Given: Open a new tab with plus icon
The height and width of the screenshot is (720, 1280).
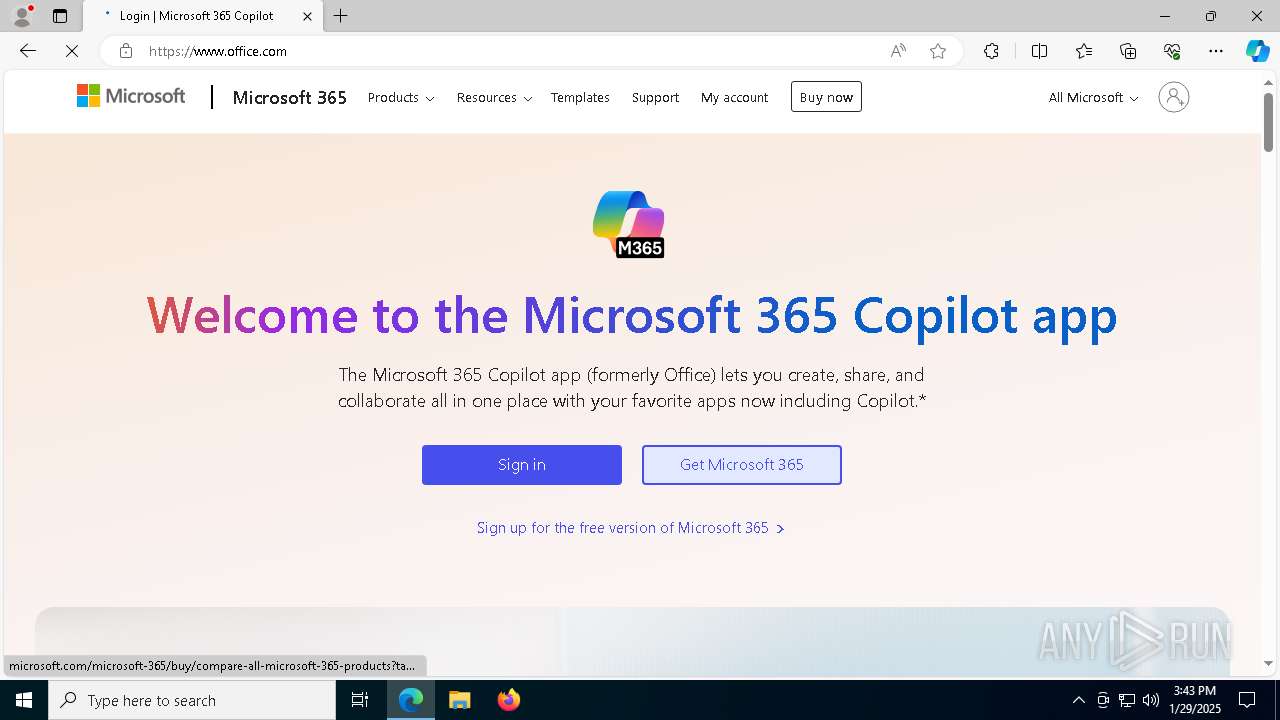Looking at the screenshot, I should 341,16.
